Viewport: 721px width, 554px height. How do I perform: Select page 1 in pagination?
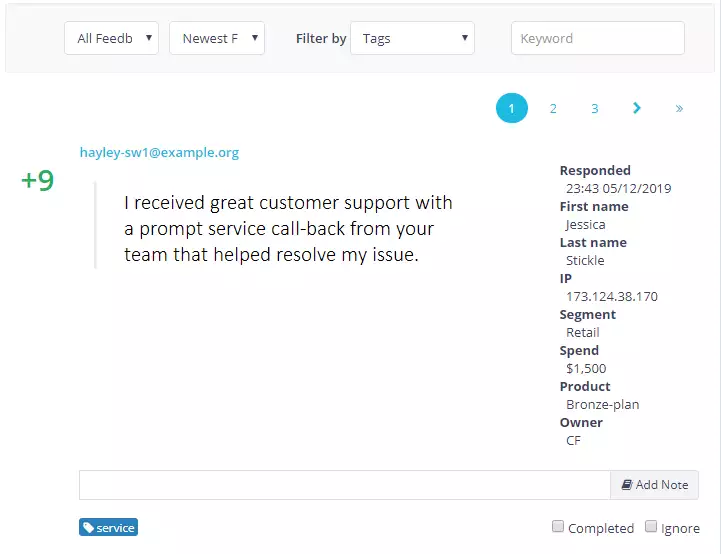(512, 108)
